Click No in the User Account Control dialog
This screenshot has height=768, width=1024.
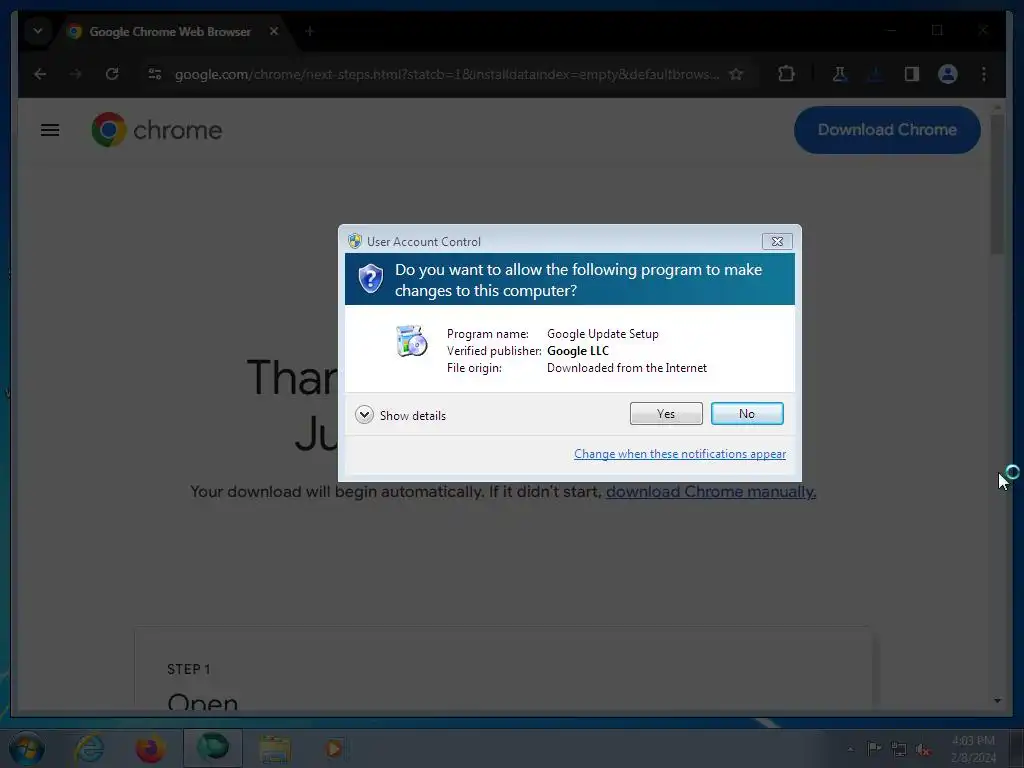pyautogui.click(x=746, y=413)
